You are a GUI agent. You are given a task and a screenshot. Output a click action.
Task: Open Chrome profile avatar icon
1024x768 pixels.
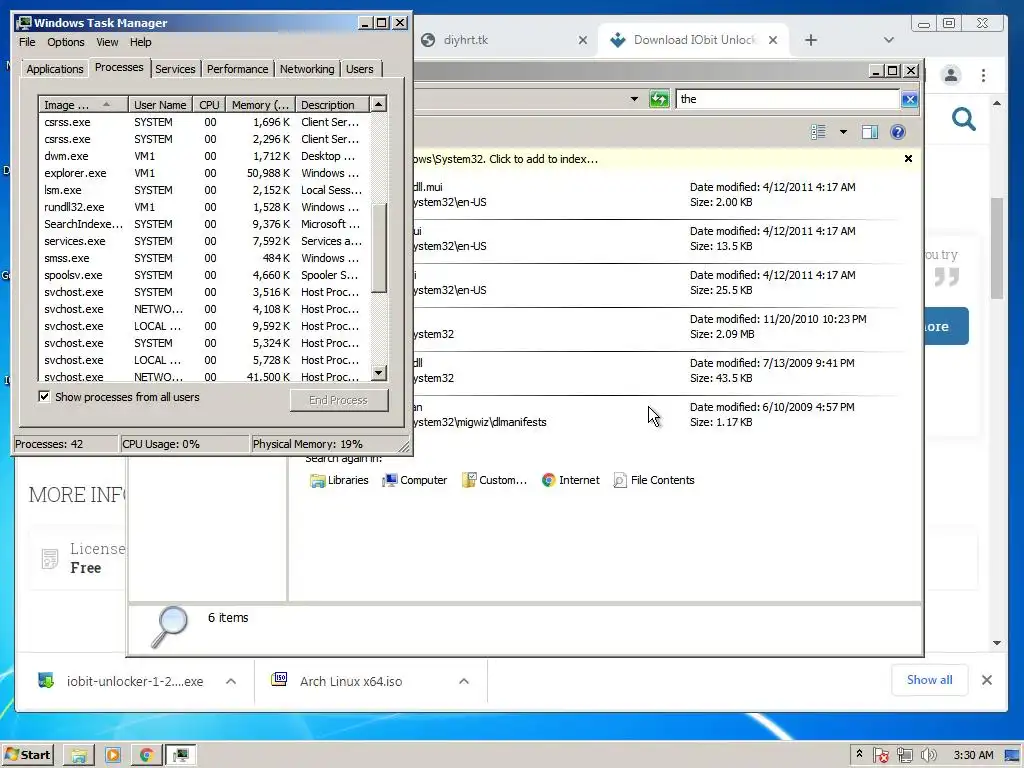951,75
